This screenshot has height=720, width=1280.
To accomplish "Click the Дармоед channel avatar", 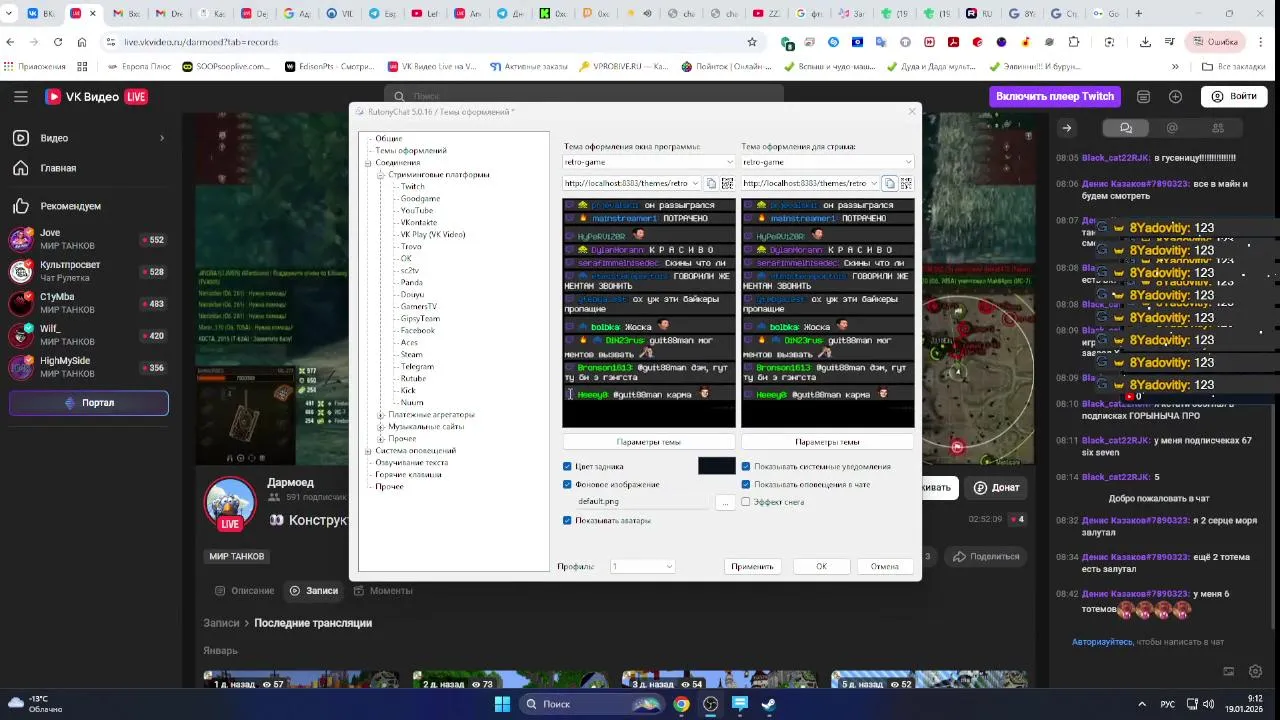I will click(x=230, y=502).
